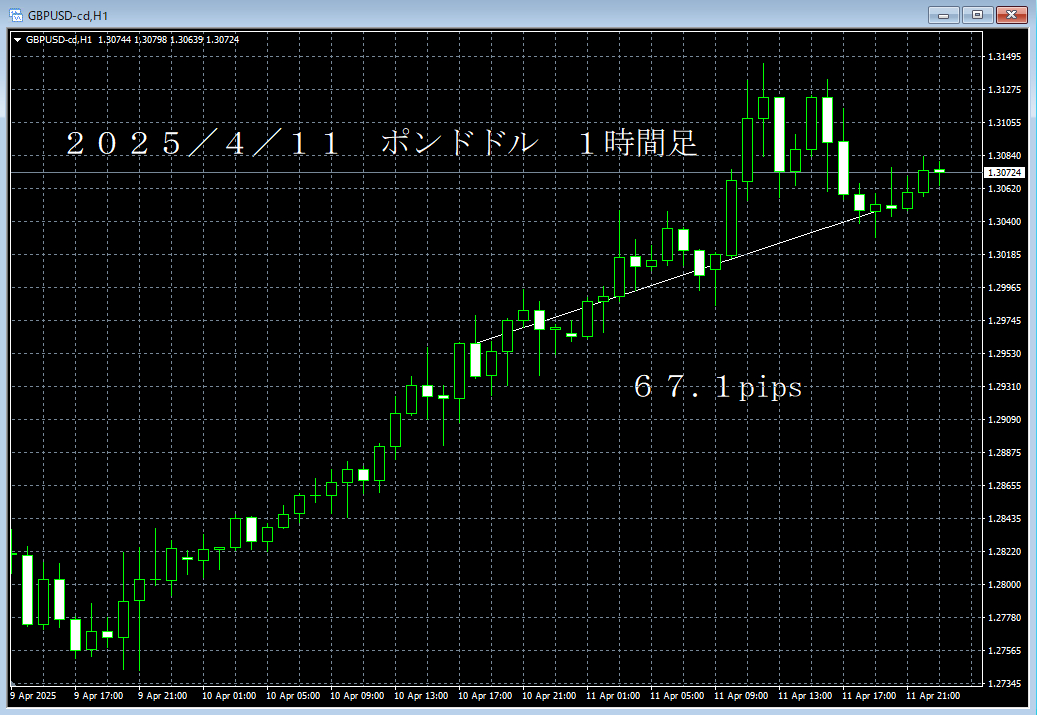Click the current Bid price tag 1.30724
The height and width of the screenshot is (715, 1037).
pyautogui.click(x=1003, y=172)
